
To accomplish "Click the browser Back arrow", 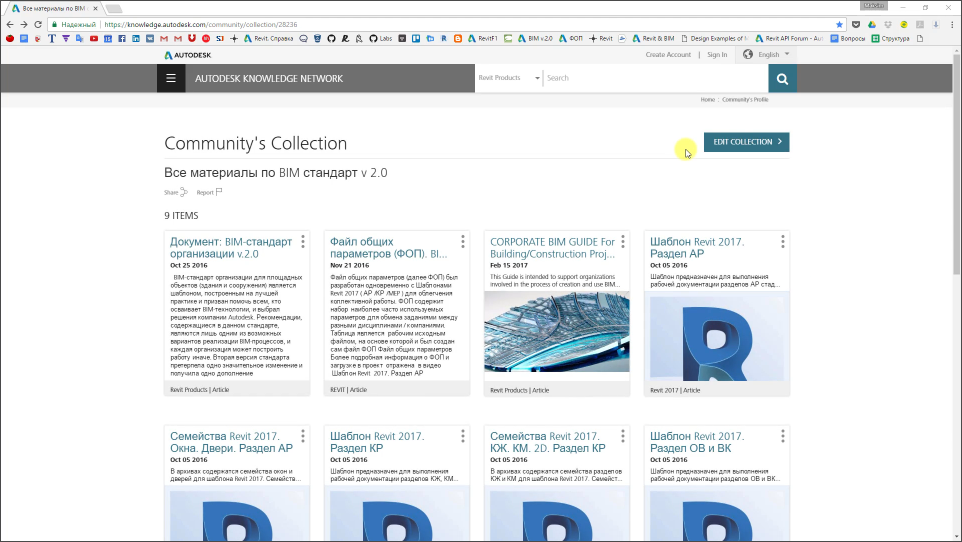I will point(10,25).
